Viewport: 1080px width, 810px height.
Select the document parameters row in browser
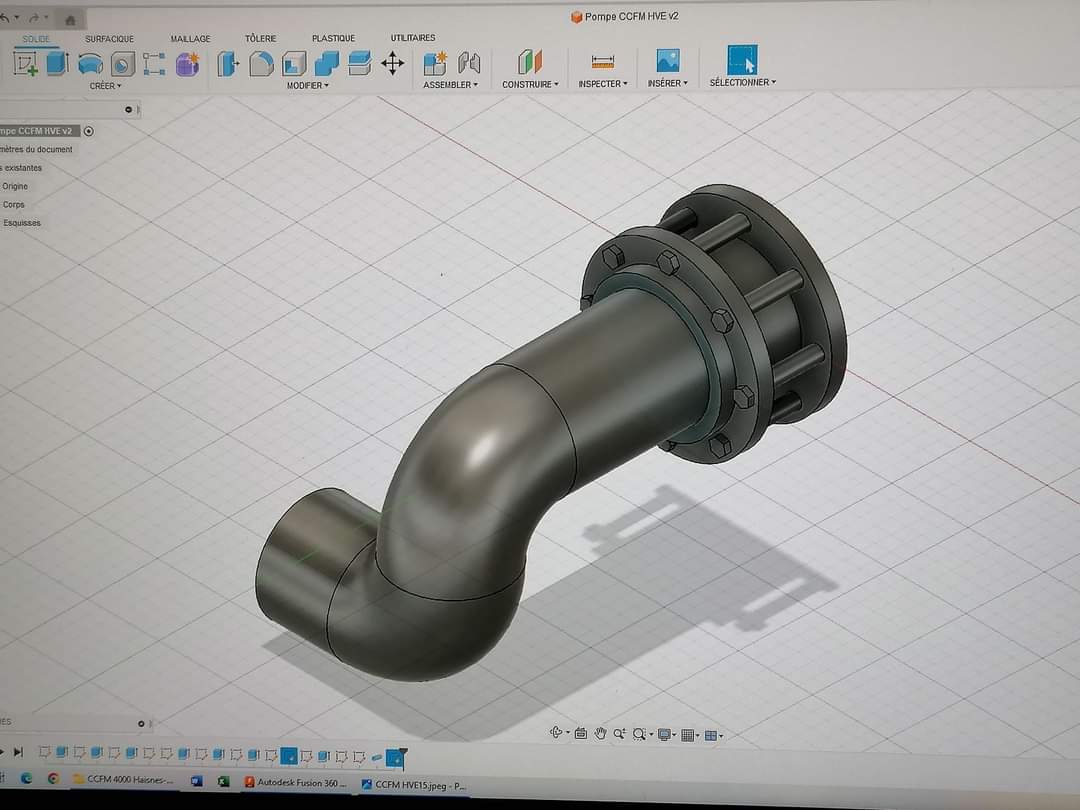point(37,149)
